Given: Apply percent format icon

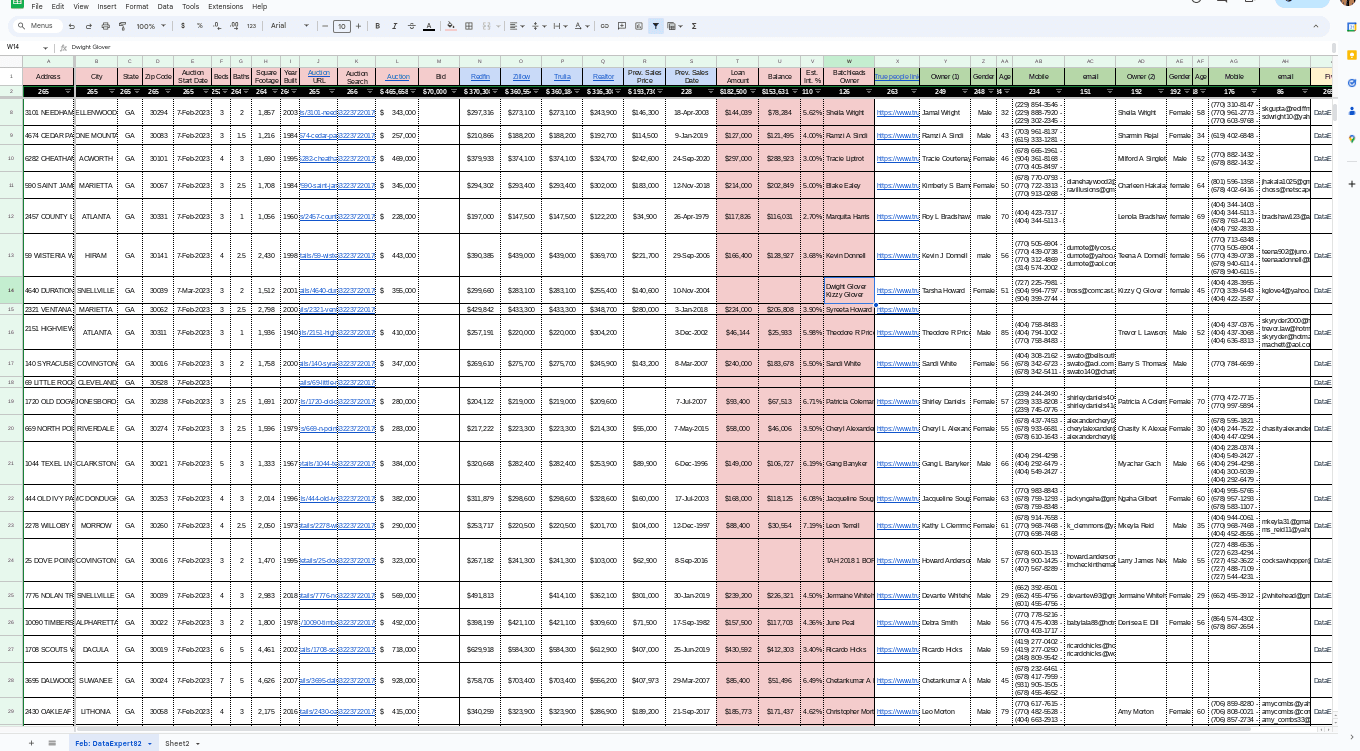Looking at the screenshot, I should 201,26.
